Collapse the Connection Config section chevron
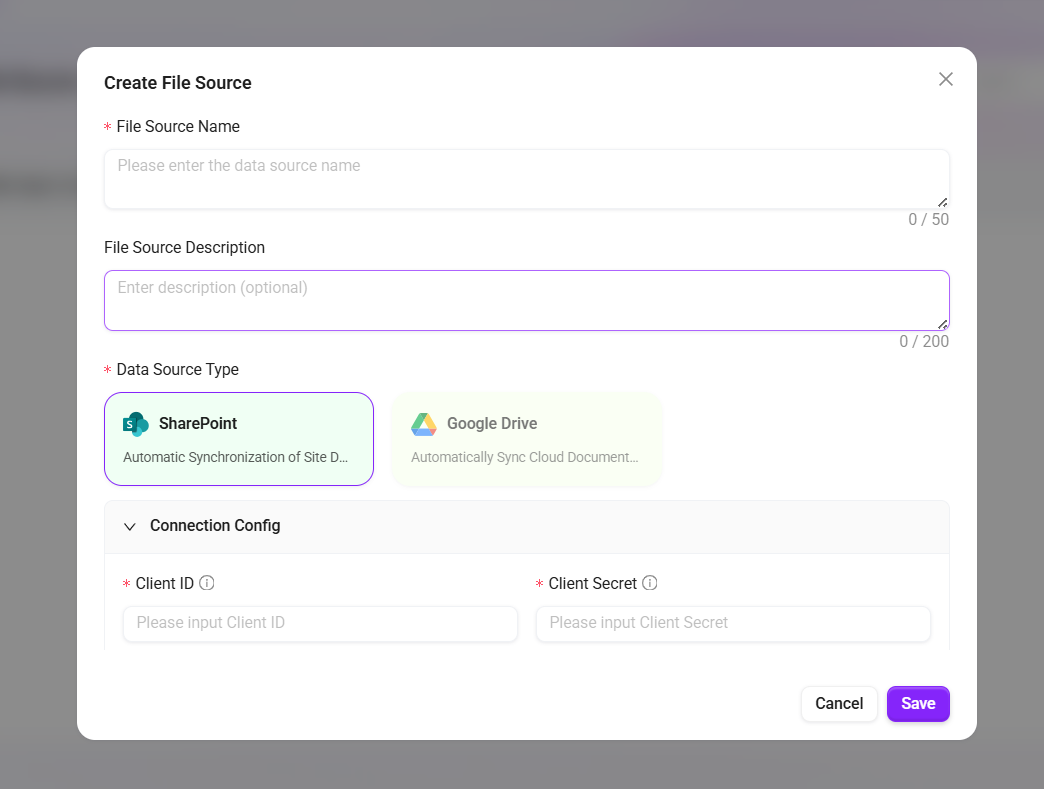The height and width of the screenshot is (789, 1044). point(130,527)
